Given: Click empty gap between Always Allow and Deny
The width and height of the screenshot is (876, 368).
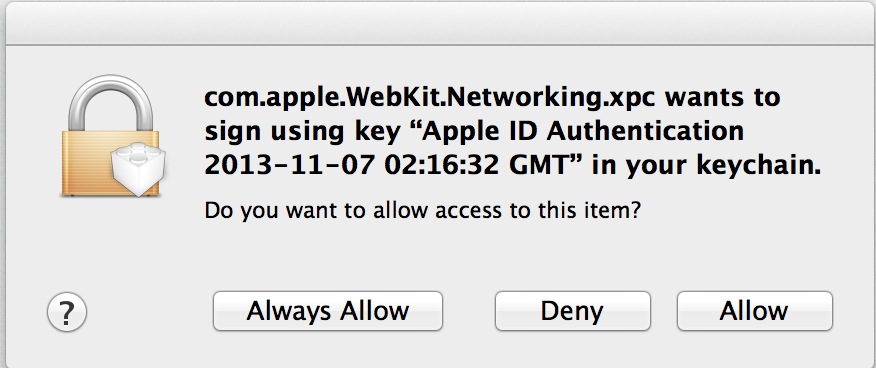Looking at the screenshot, I should (x=469, y=311).
